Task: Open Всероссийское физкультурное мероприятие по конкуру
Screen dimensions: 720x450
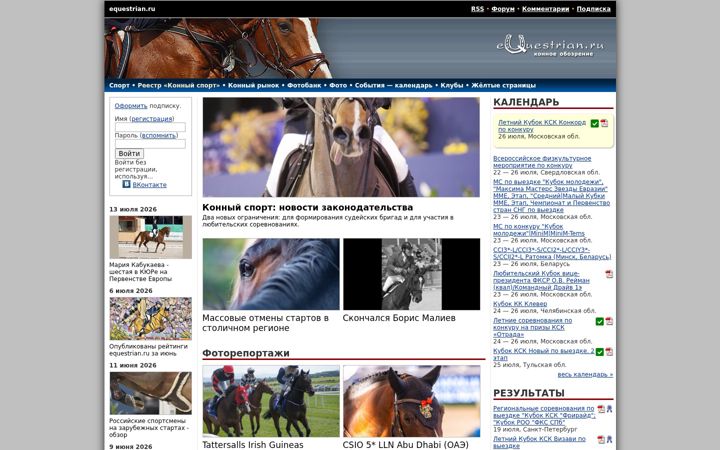Action: point(542,162)
